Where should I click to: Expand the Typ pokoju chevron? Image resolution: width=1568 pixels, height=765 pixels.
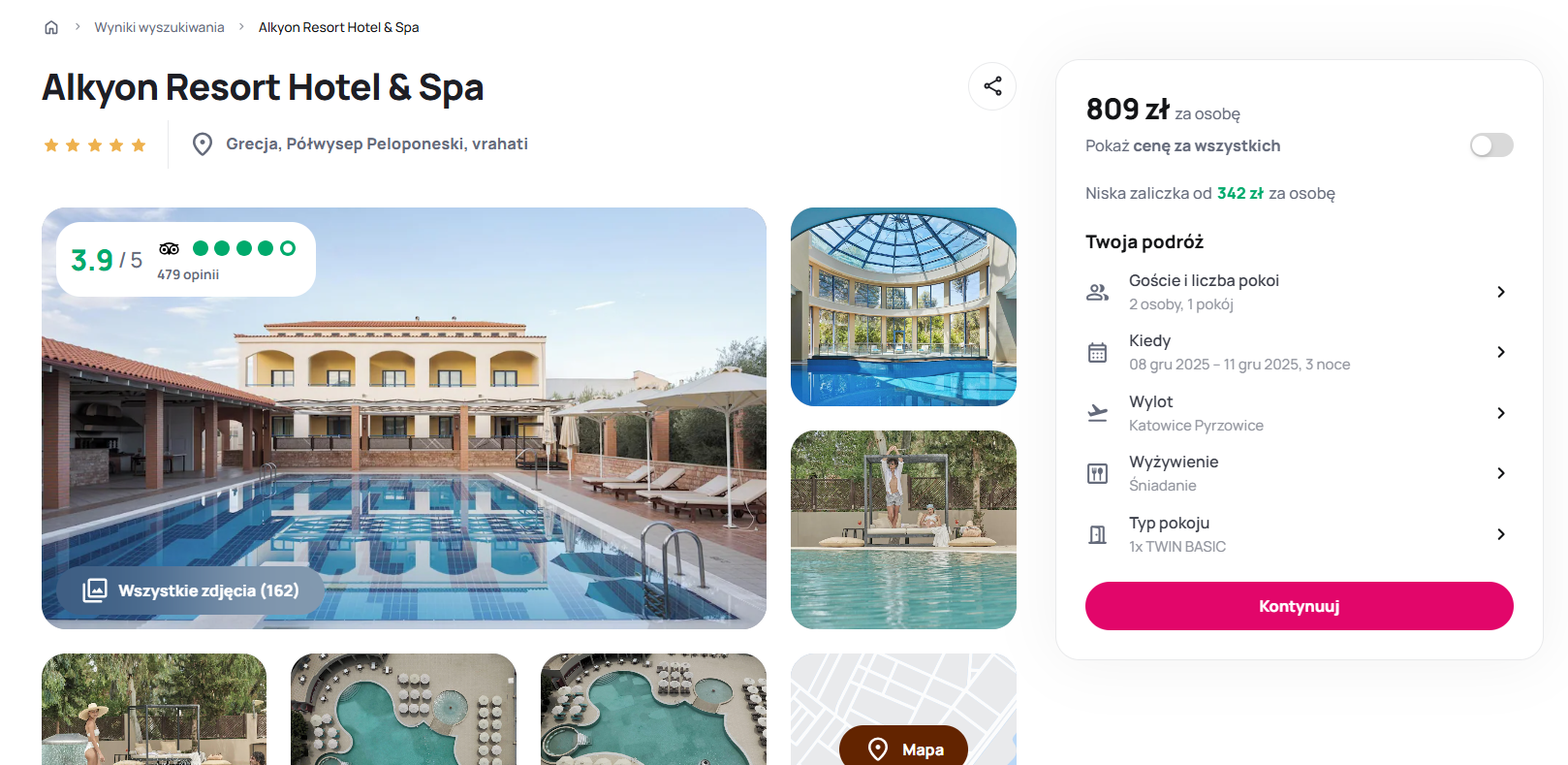click(x=1500, y=534)
